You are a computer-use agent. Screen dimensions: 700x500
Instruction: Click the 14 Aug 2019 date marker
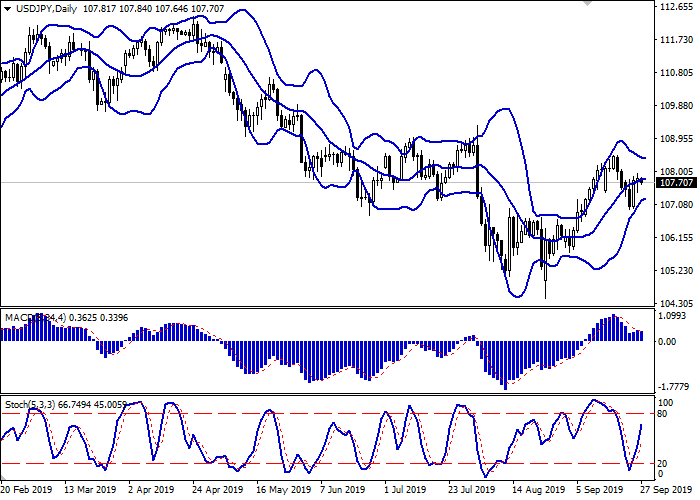537,491
